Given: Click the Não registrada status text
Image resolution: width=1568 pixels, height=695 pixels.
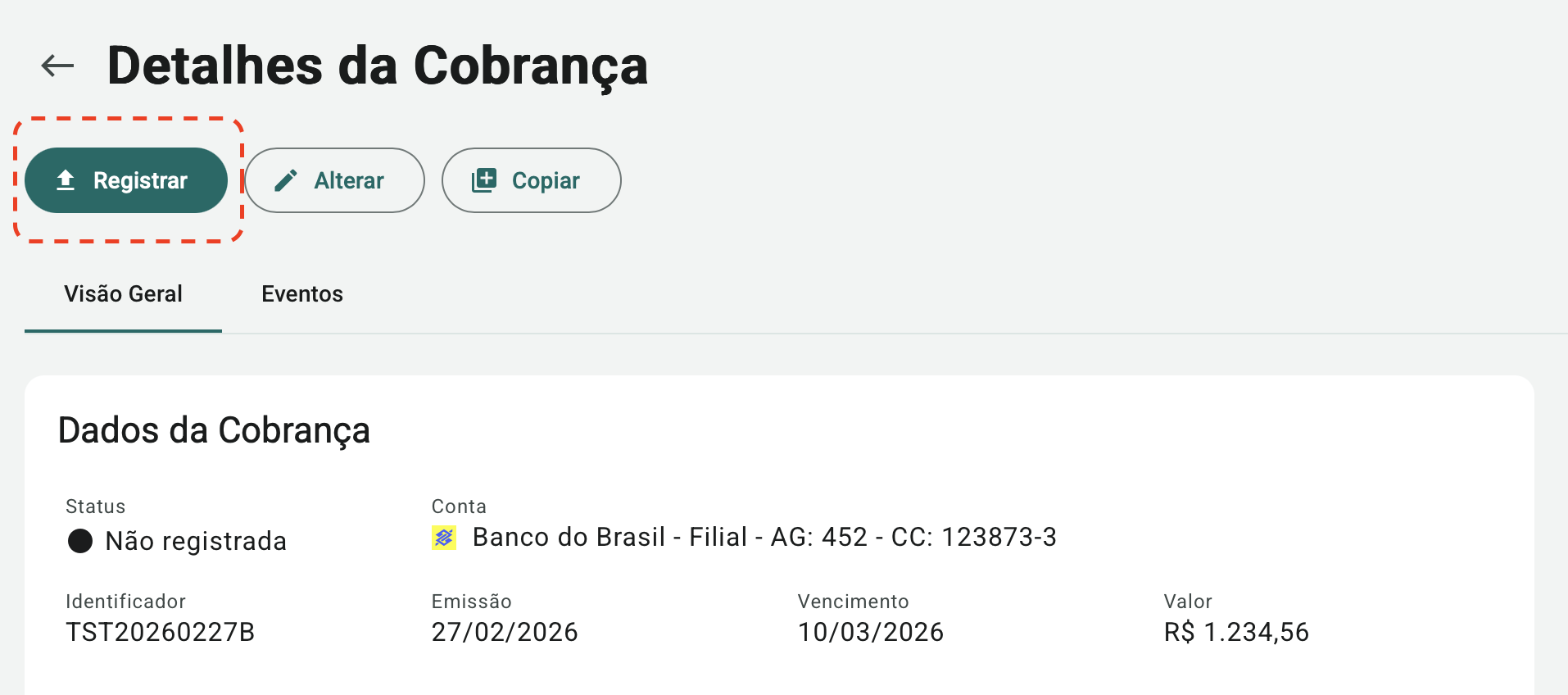Looking at the screenshot, I should [196, 541].
